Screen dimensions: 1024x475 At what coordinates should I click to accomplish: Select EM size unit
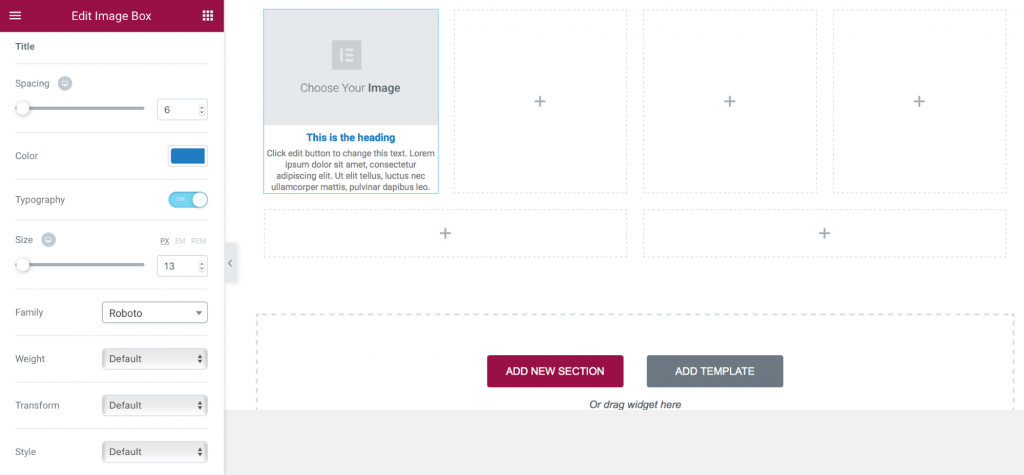180,241
